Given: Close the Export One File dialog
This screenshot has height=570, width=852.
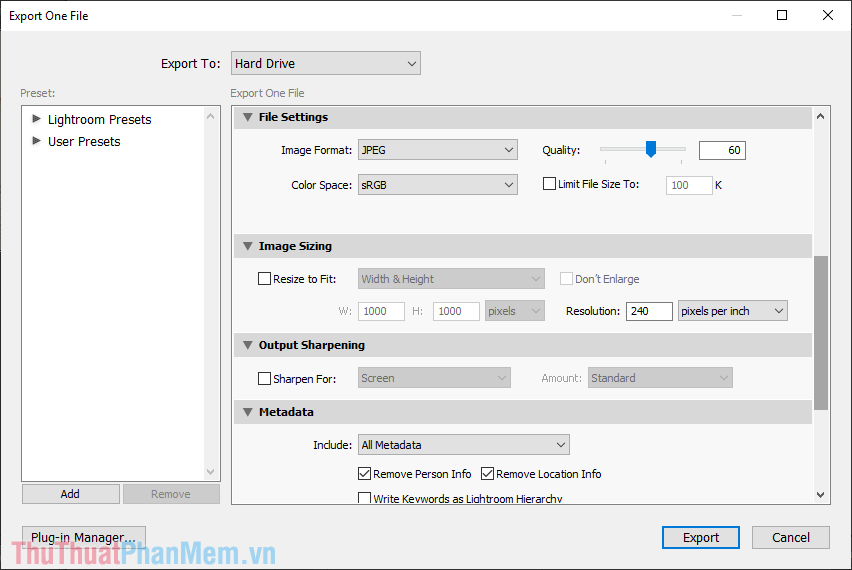Looking at the screenshot, I should click(828, 15).
